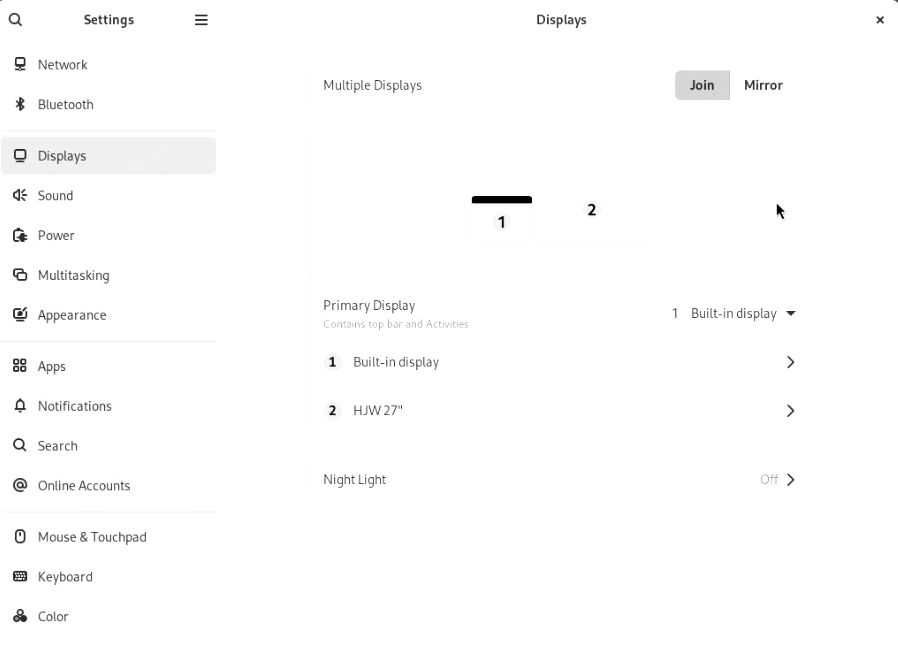This screenshot has width=898, height=645.
Task: Select the Join display mode
Action: tap(702, 85)
